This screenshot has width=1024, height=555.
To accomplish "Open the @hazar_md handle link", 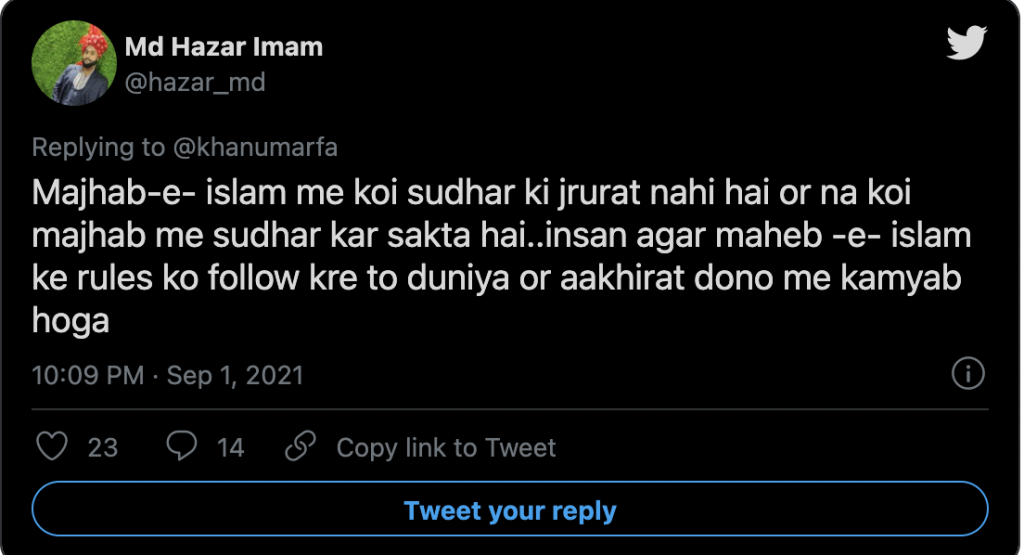I will click(x=195, y=82).
